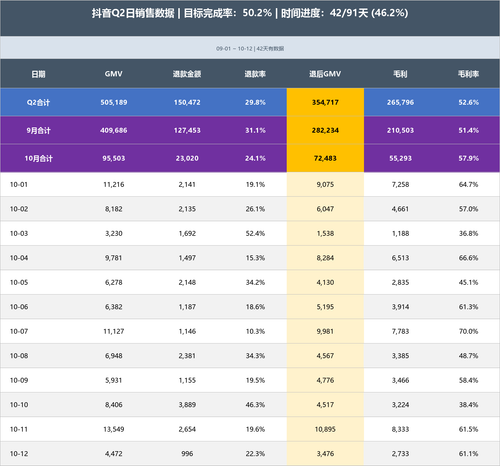This screenshot has width=500, height=466.
Task: Click refund amount 996 for 10-12
Action: pyautogui.click(x=187, y=454)
